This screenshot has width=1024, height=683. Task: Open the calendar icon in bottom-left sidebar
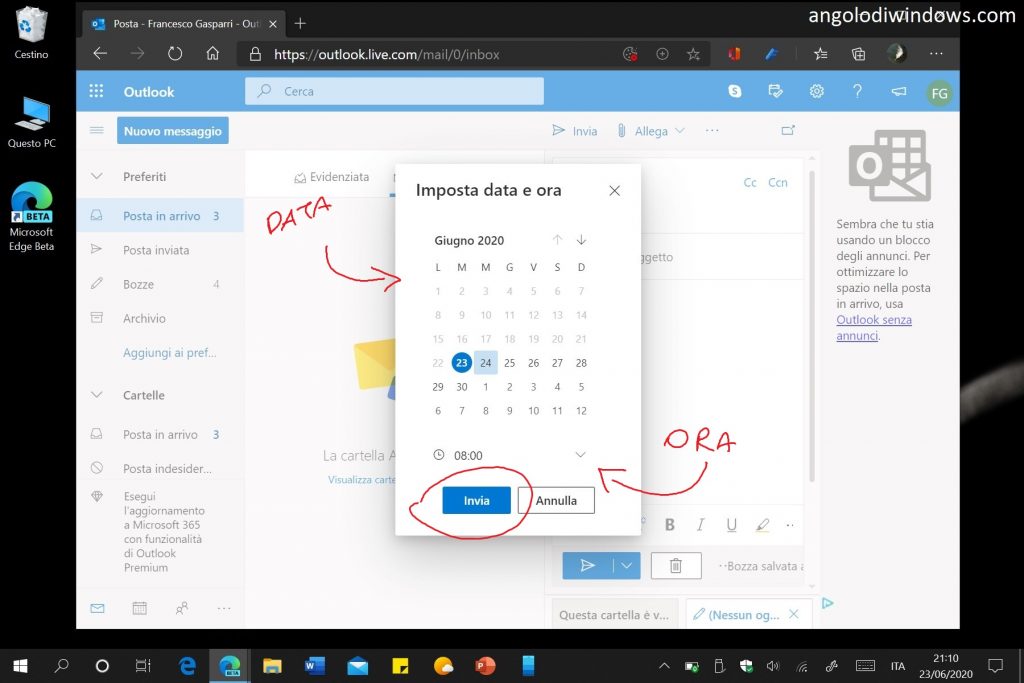[139, 608]
